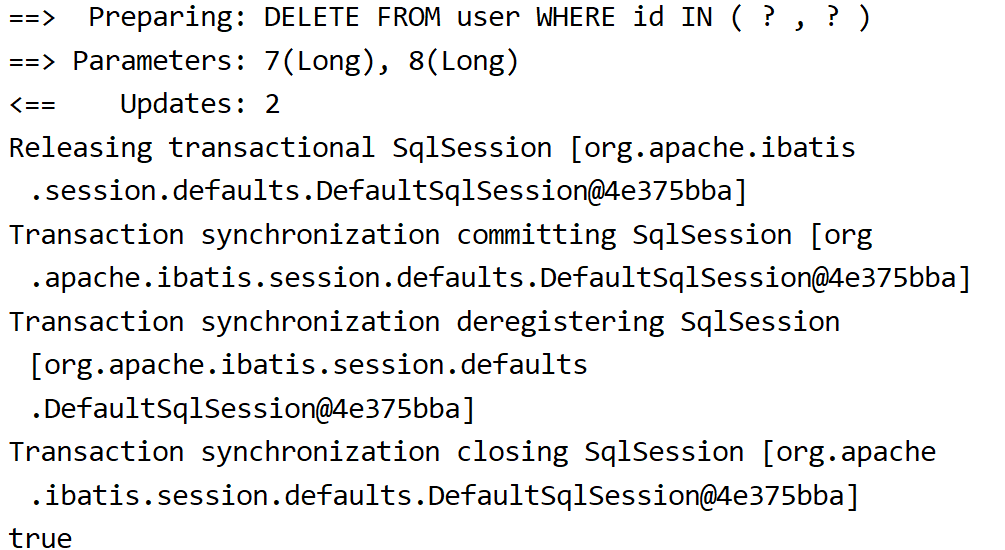The height and width of the screenshot is (550, 1005).
Task: Click the 8(Long) parameter value
Action: tap(463, 62)
